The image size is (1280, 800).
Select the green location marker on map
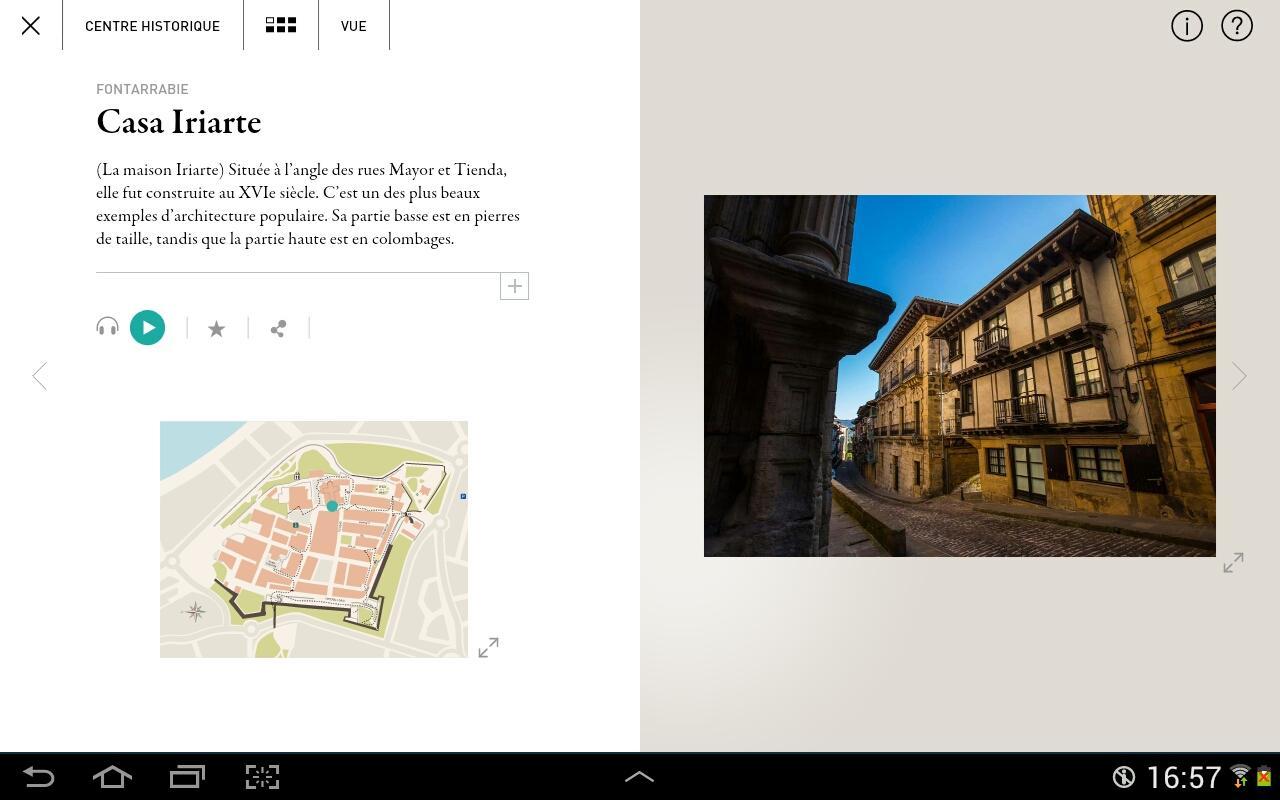click(x=332, y=506)
